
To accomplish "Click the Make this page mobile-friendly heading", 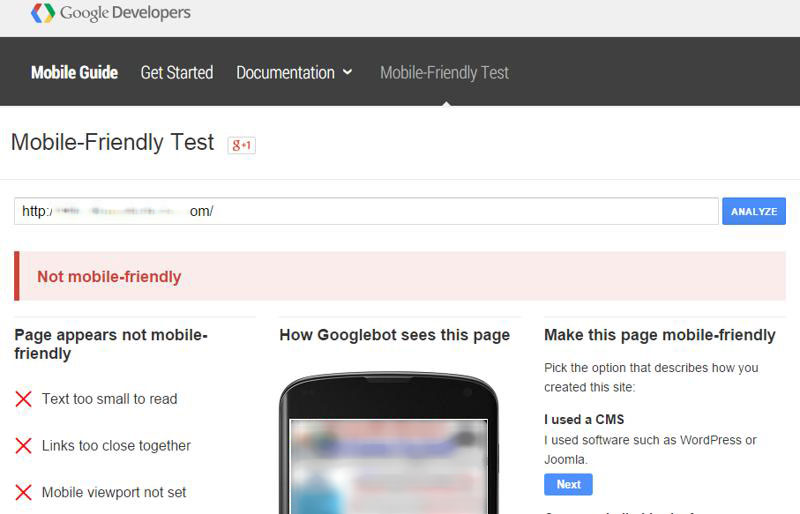I will (660, 335).
